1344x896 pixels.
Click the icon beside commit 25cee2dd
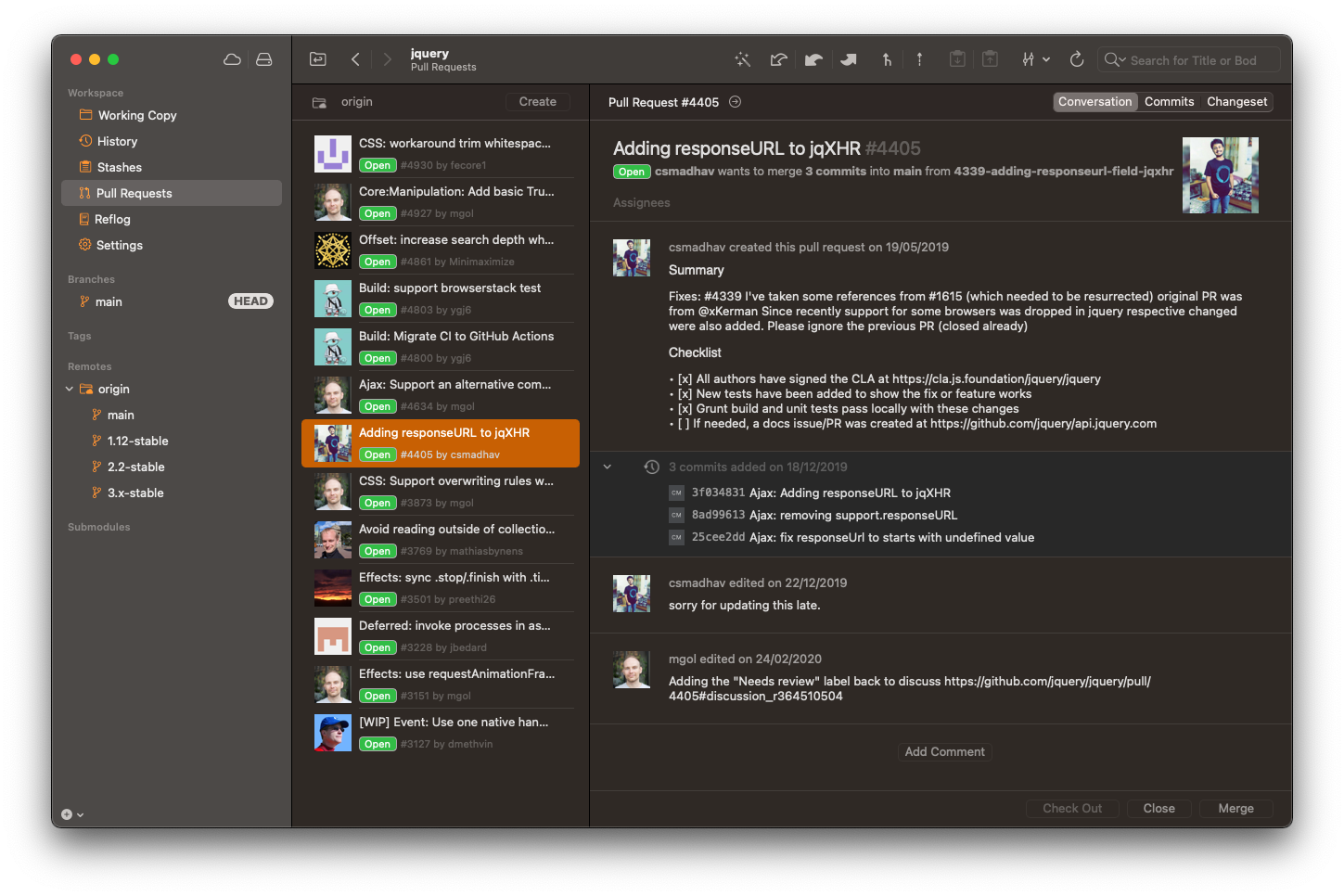coord(676,537)
